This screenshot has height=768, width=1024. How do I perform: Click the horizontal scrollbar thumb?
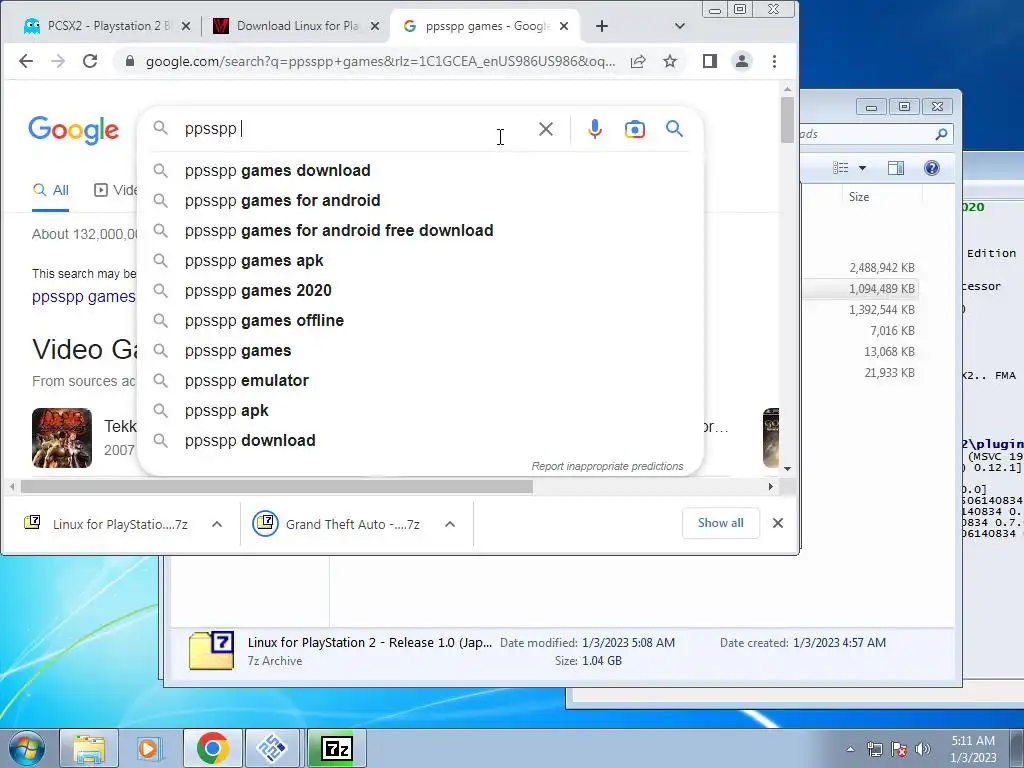(277, 487)
